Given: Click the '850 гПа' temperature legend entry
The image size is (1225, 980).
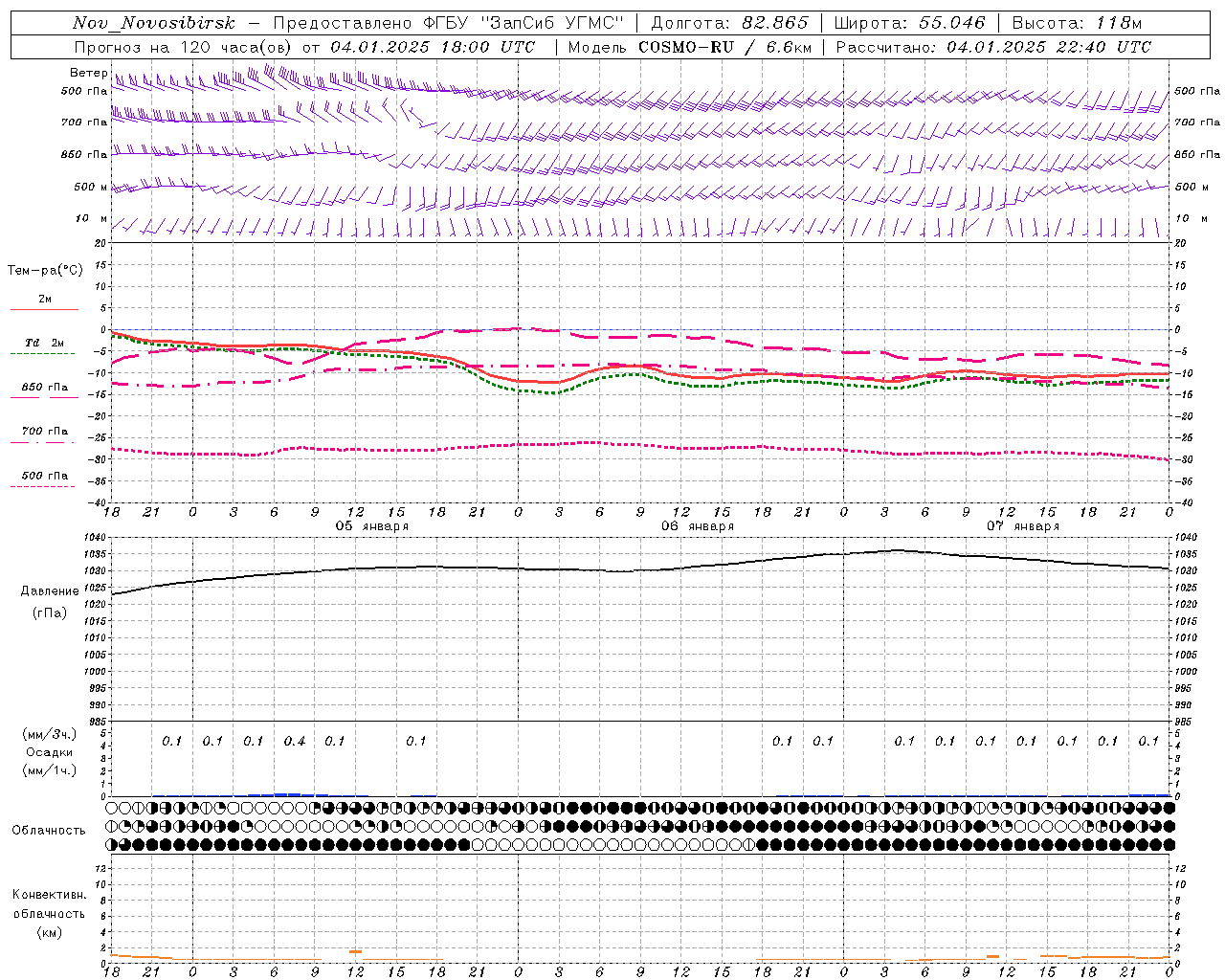Looking at the screenshot, I should coord(45,388).
